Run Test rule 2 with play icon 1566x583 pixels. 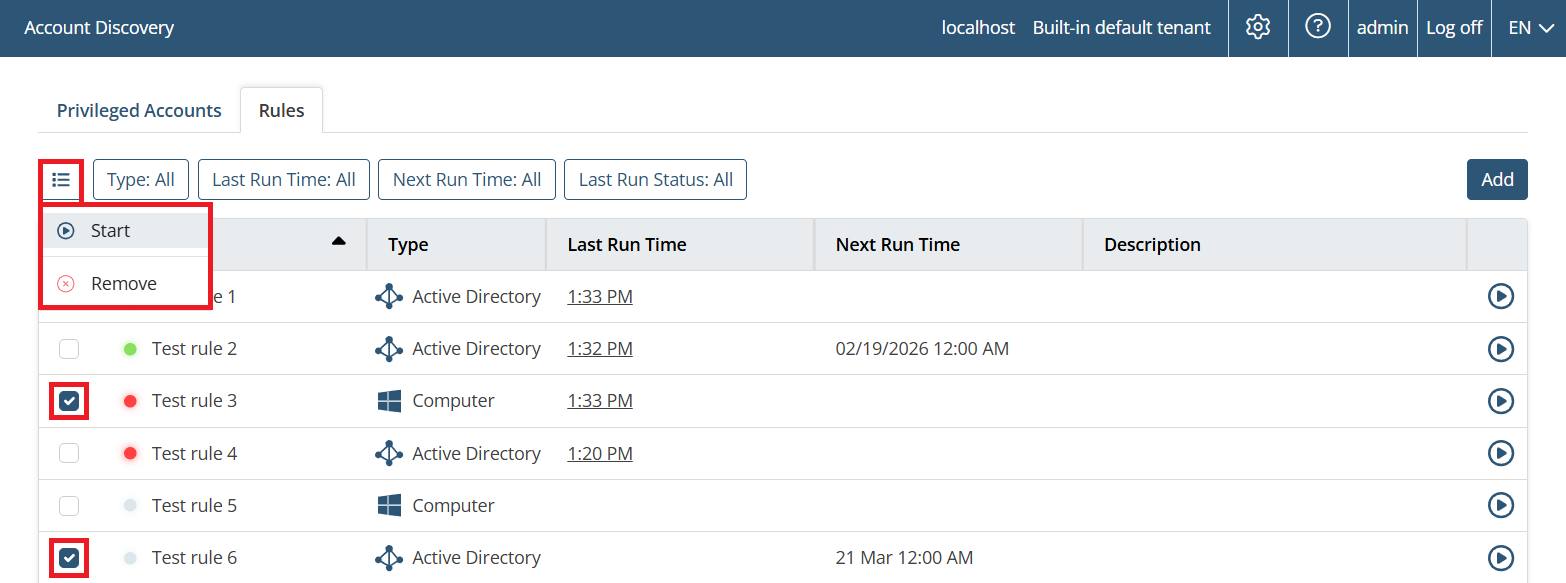point(1500,349)
